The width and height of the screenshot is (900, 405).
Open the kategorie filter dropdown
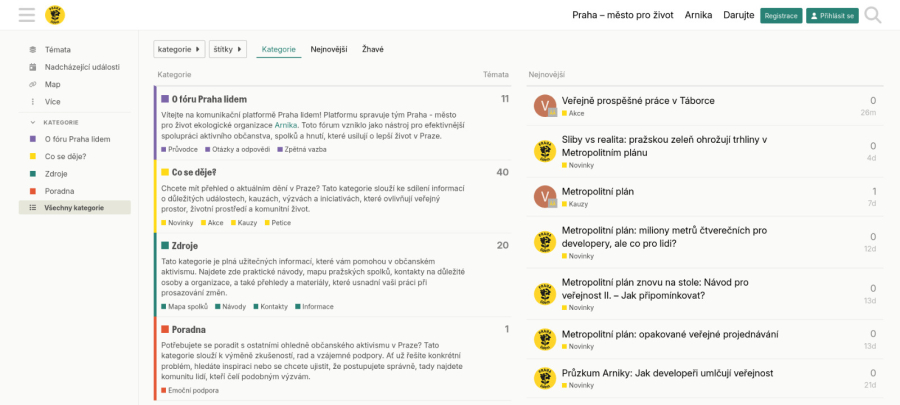pos(179,49)
